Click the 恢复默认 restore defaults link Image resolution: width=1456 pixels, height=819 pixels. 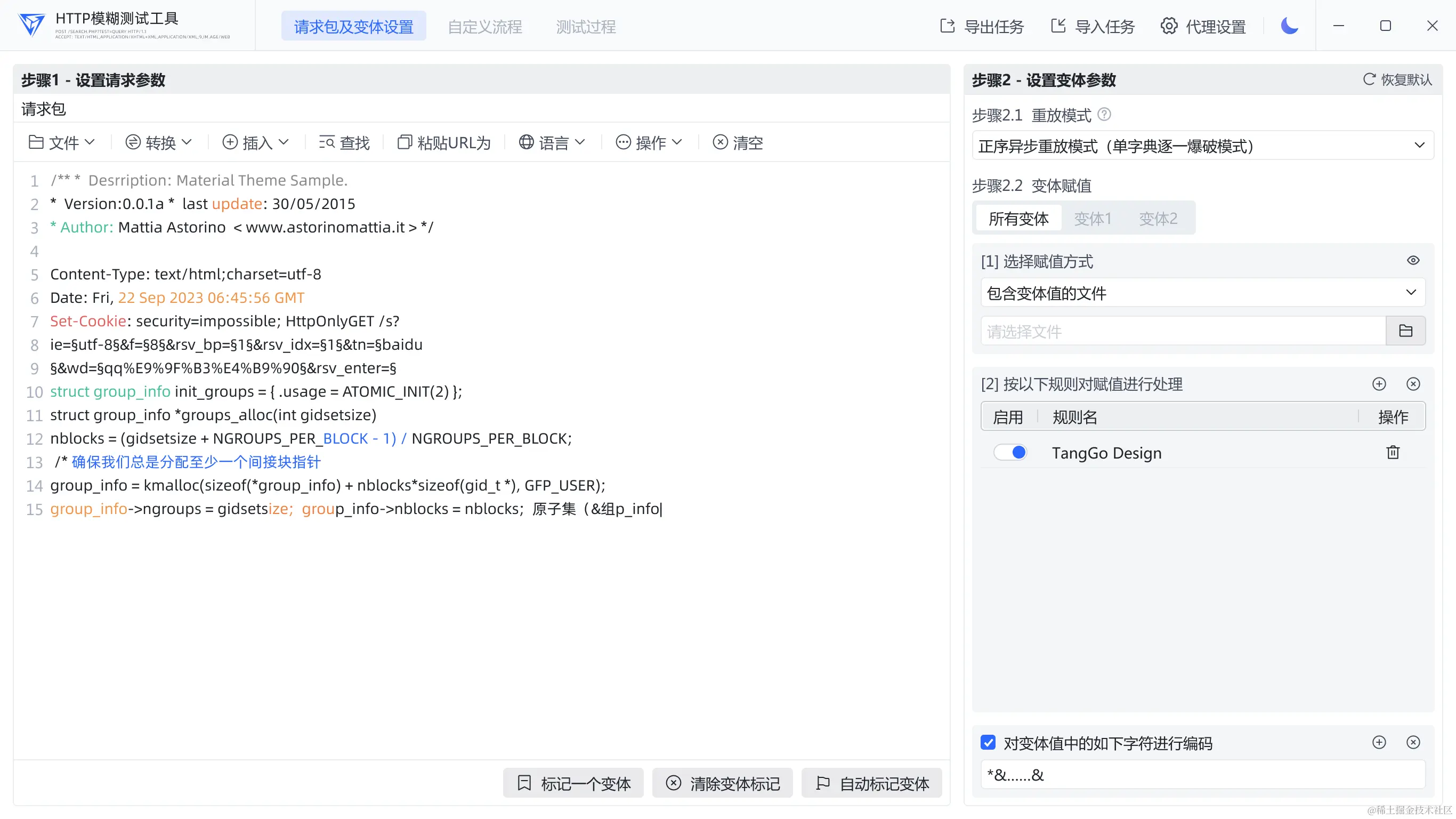pos(1398,80)
